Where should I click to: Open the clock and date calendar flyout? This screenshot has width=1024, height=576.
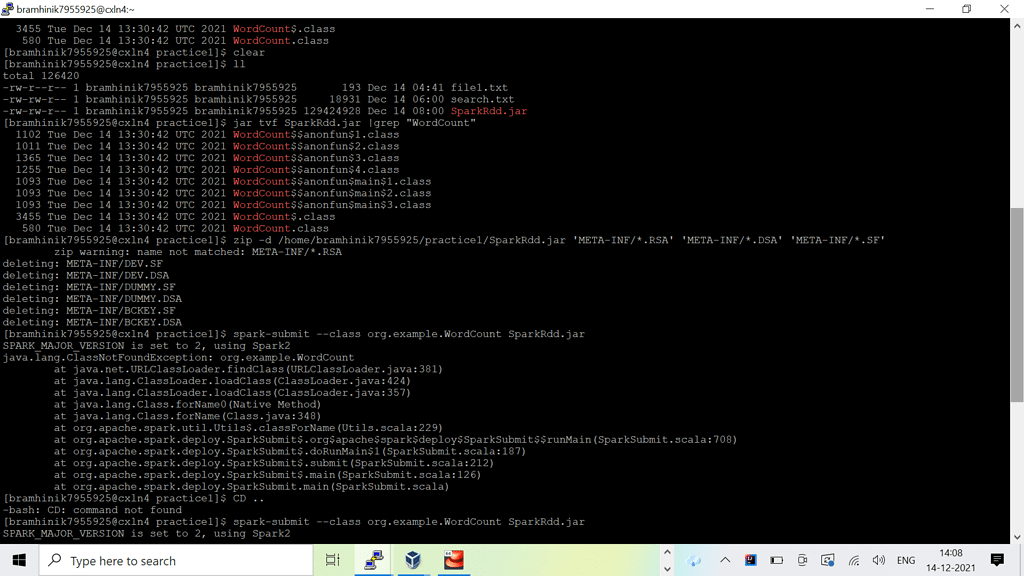click(x=951, y=560)
